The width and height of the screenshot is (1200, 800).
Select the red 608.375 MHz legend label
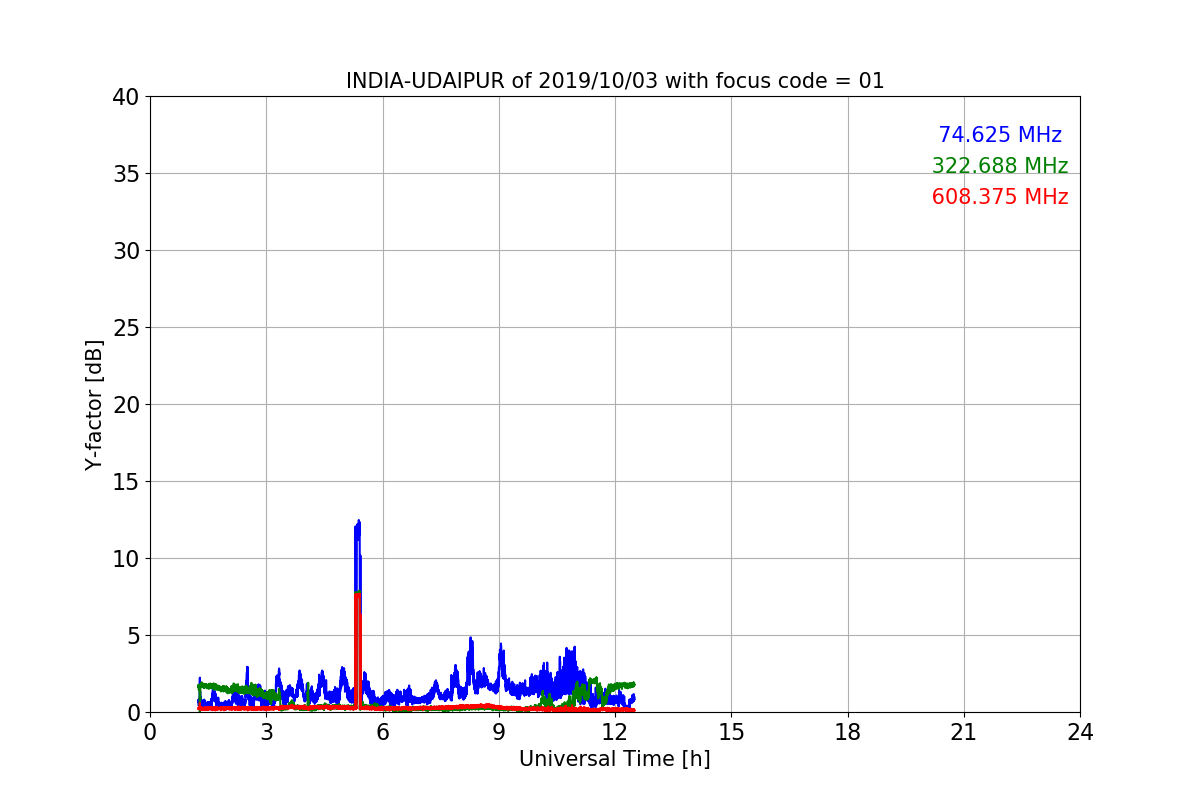(x=1000, y=197)
